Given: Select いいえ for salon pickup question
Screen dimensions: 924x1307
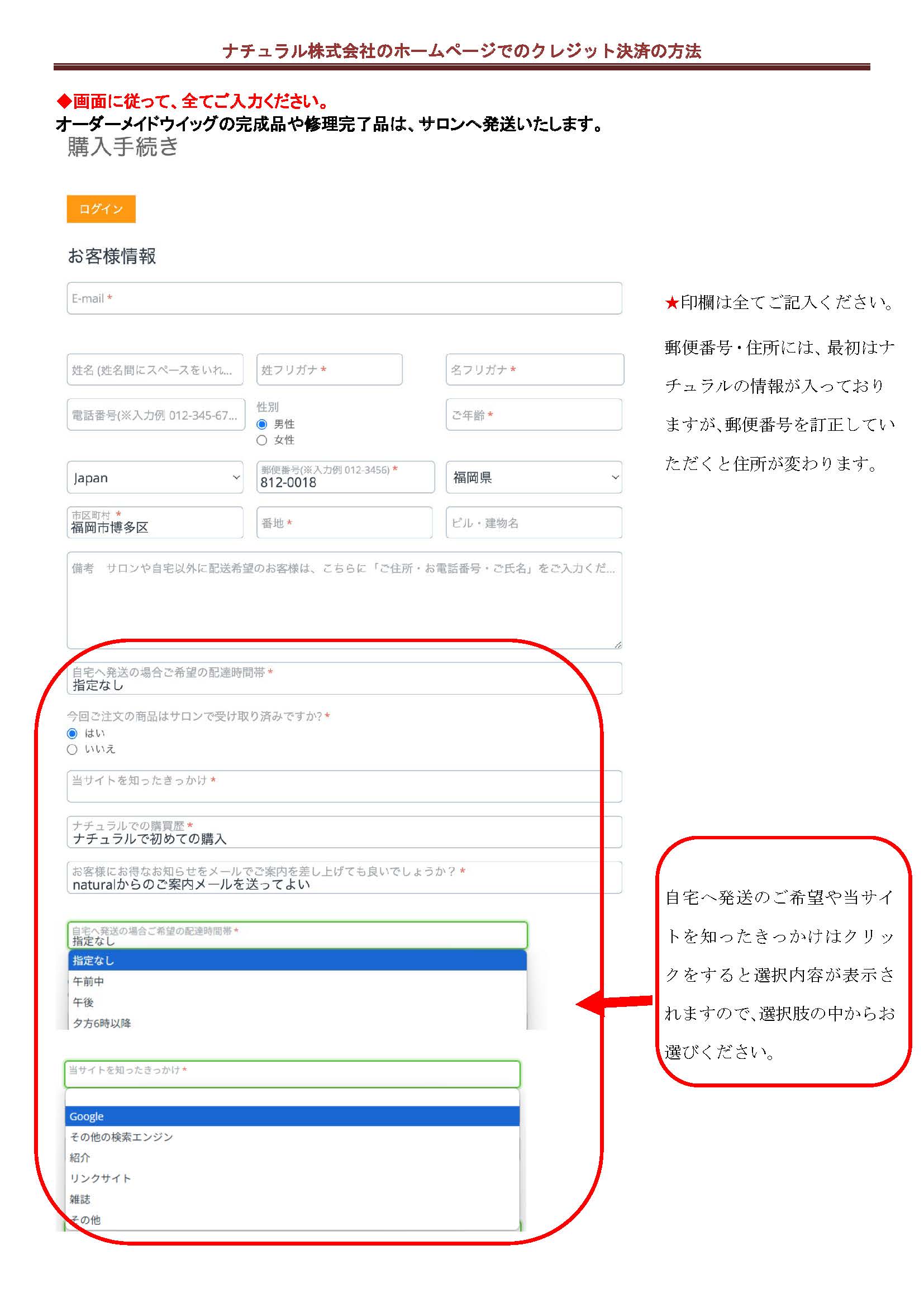Looking at the screenshot, I should 72,749.
